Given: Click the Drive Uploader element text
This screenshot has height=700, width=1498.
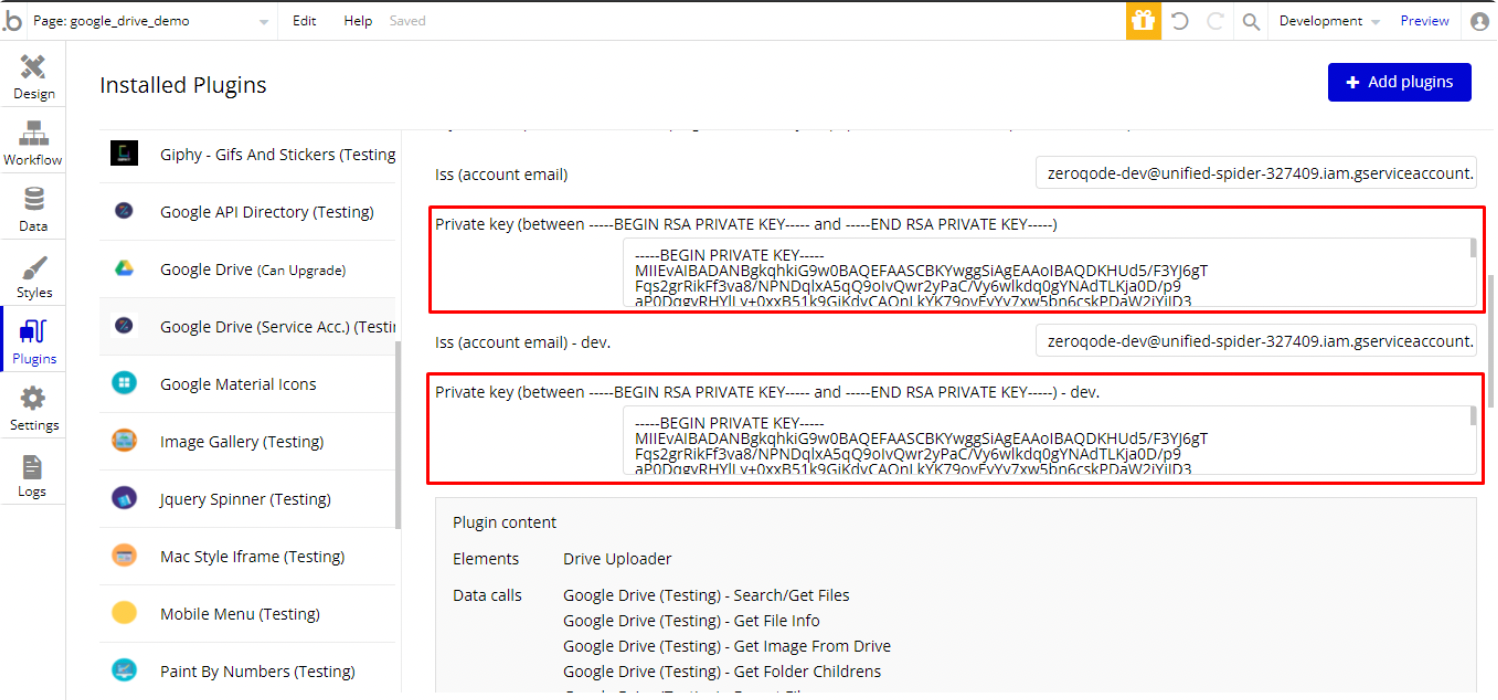Looking at the screenshot, I should pyautogui.click(x=617, y=559).
